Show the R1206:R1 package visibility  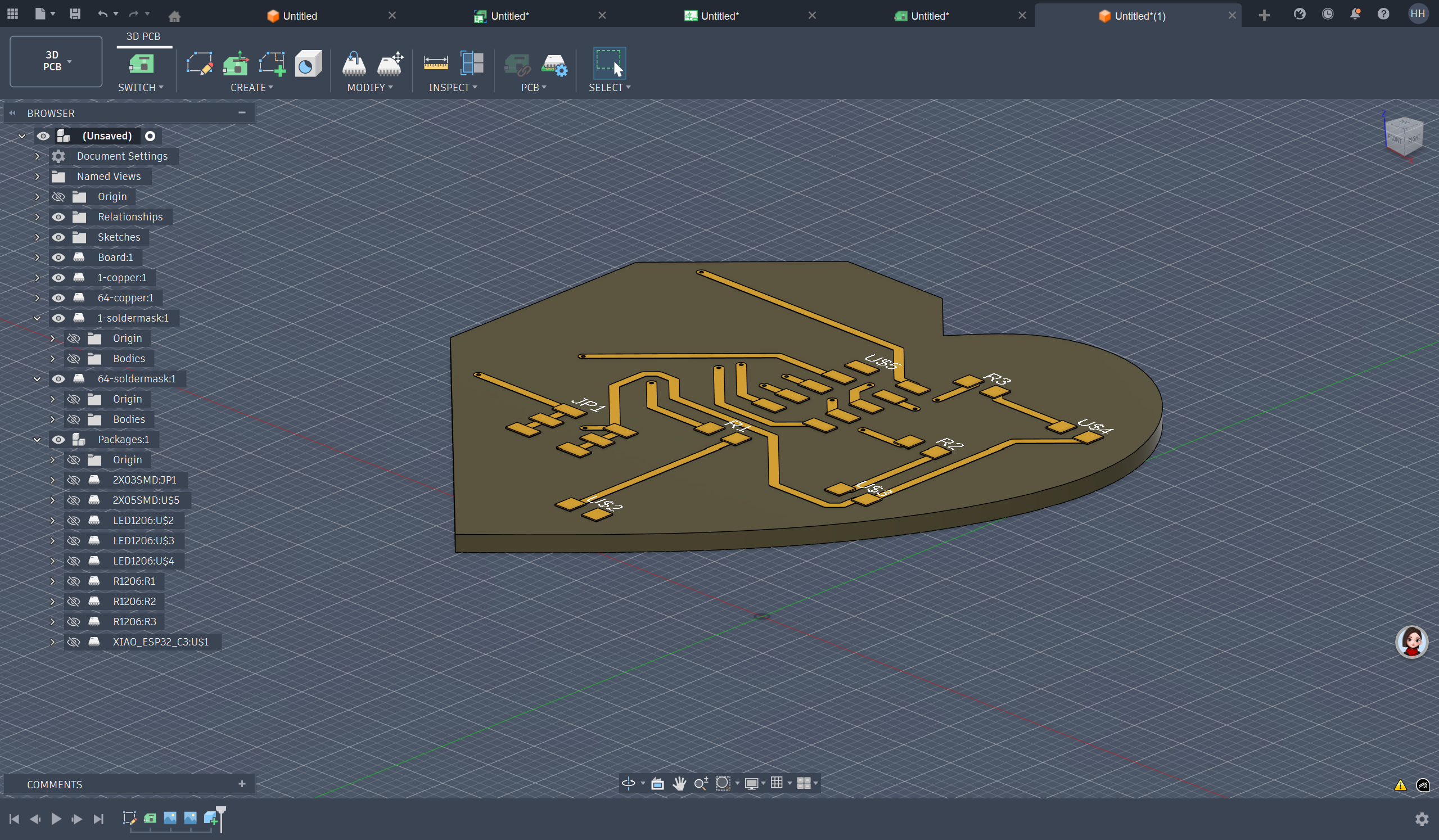coord(74,581)
